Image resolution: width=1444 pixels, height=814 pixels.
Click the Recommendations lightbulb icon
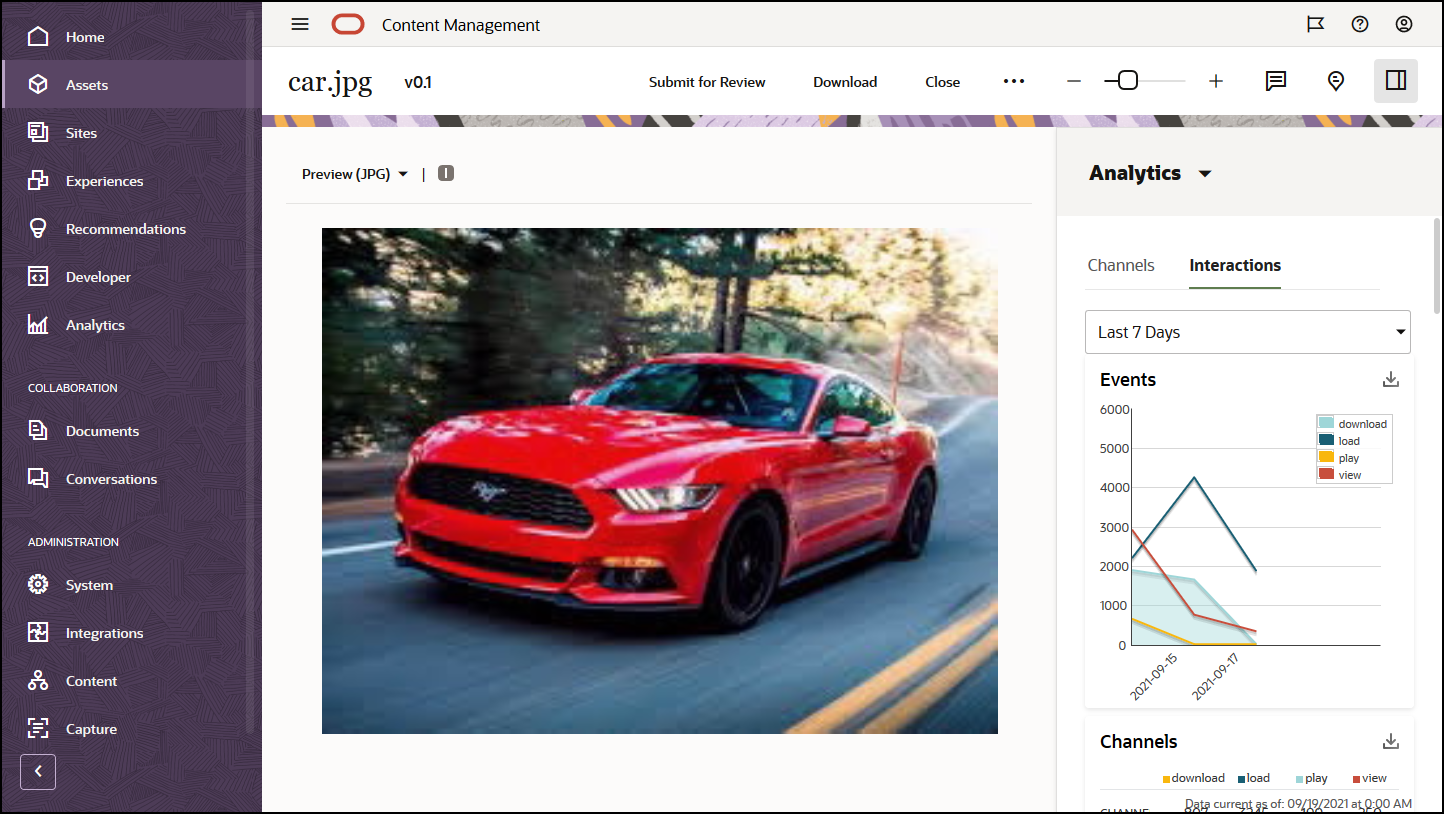tap(38, 229)
